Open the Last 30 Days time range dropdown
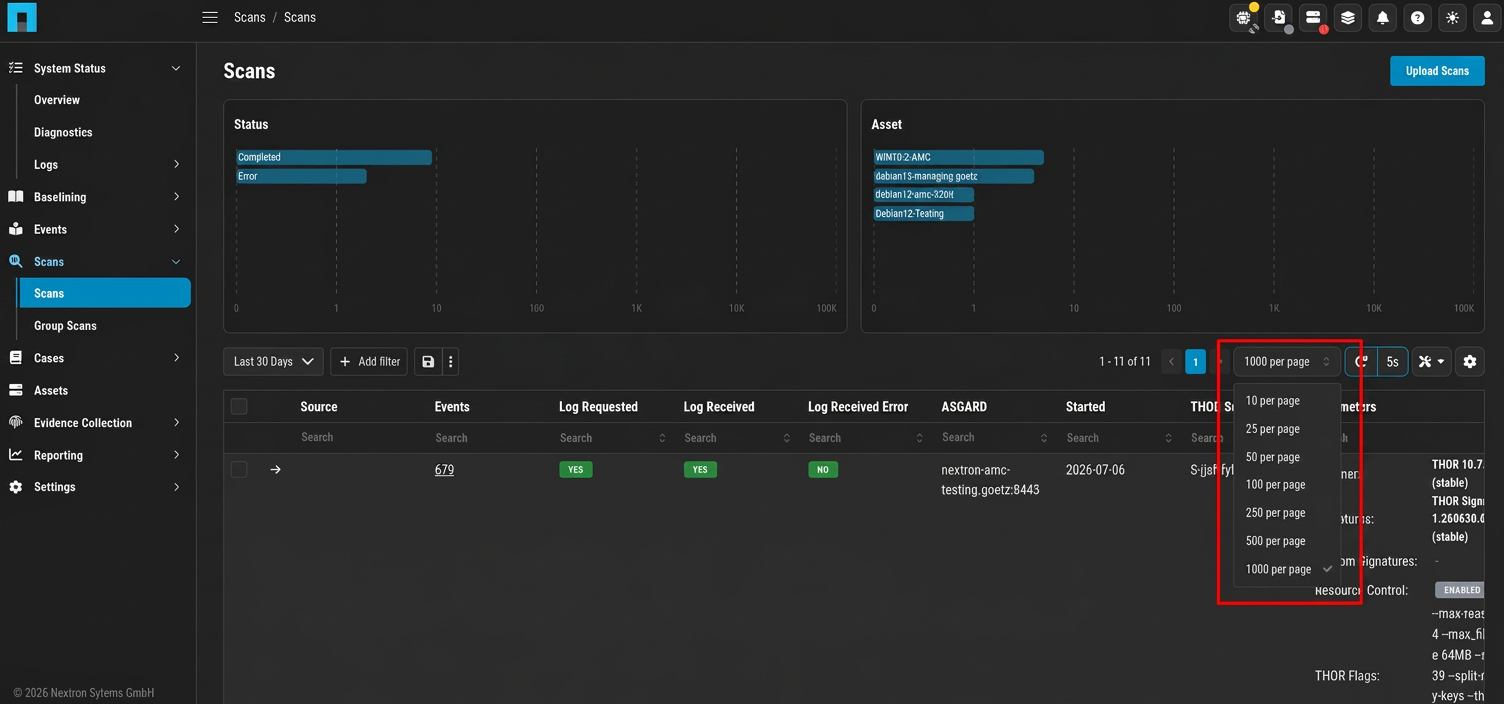This screenshot has height=704, width=1504. coord(273,361)
